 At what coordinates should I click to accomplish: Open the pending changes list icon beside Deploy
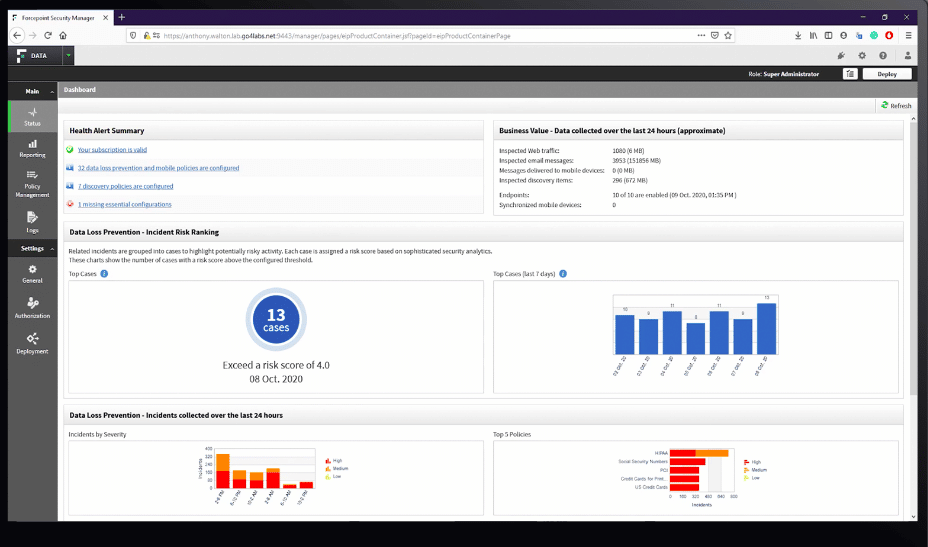[x=850, y=74]
